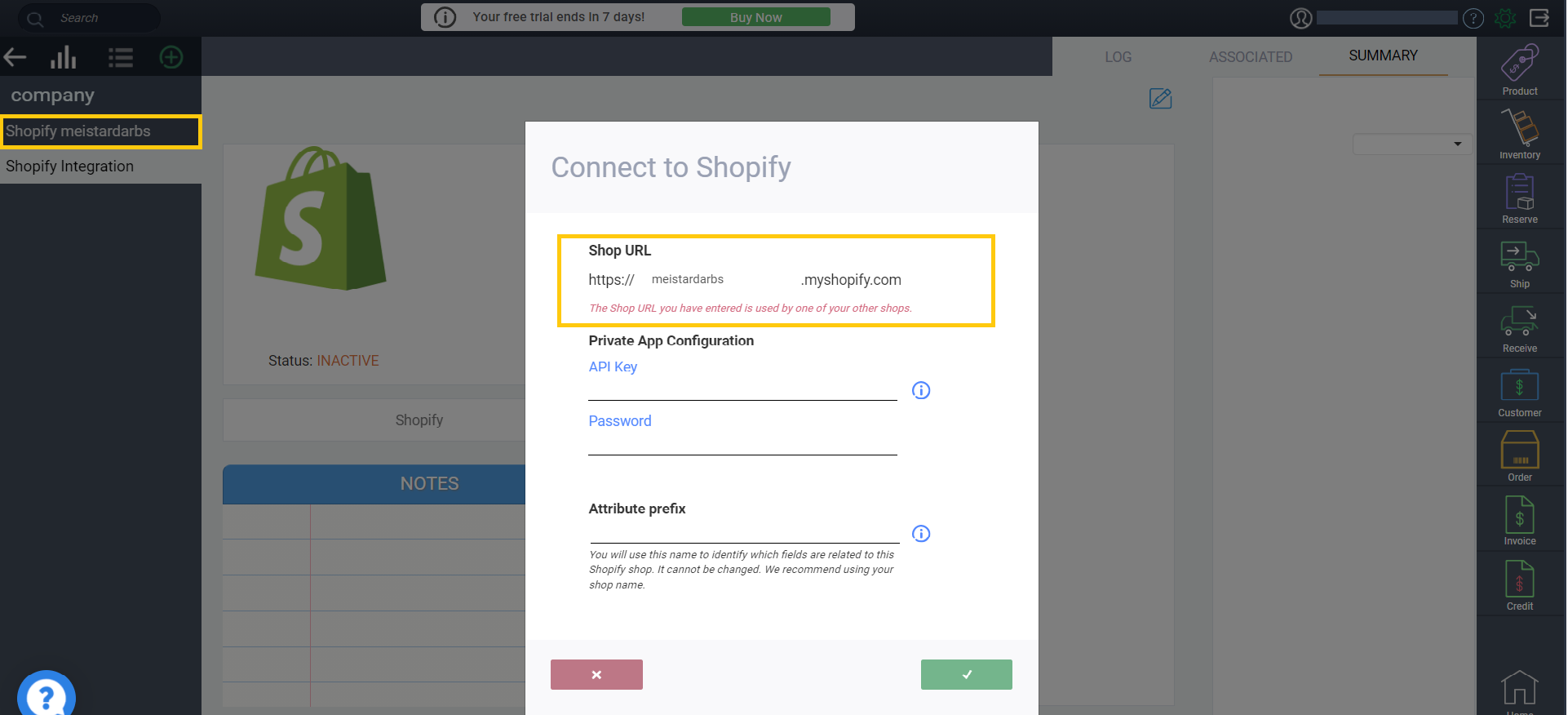The width and height of the screenshot is (1568, 715).
Task: Show info for Attribute prefix field
Action: pos(921,534)
